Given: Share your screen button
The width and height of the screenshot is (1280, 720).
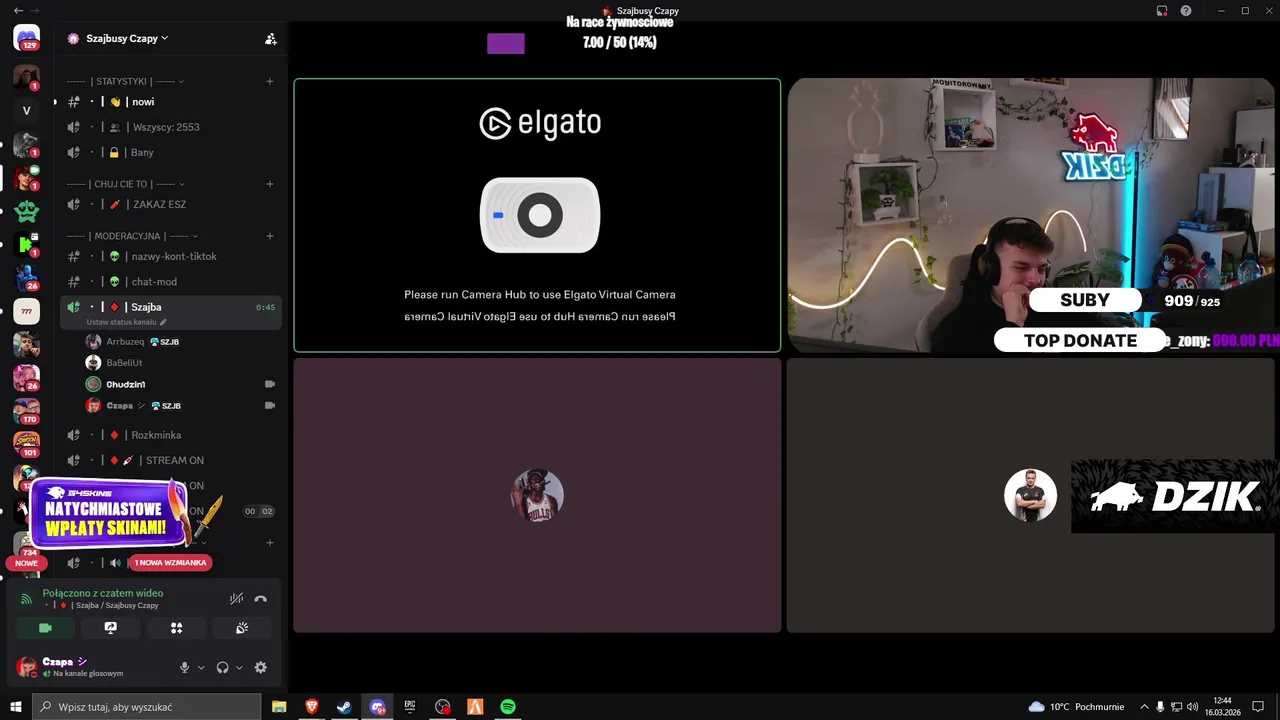Looking at the screenshot, I should point(111,628).
